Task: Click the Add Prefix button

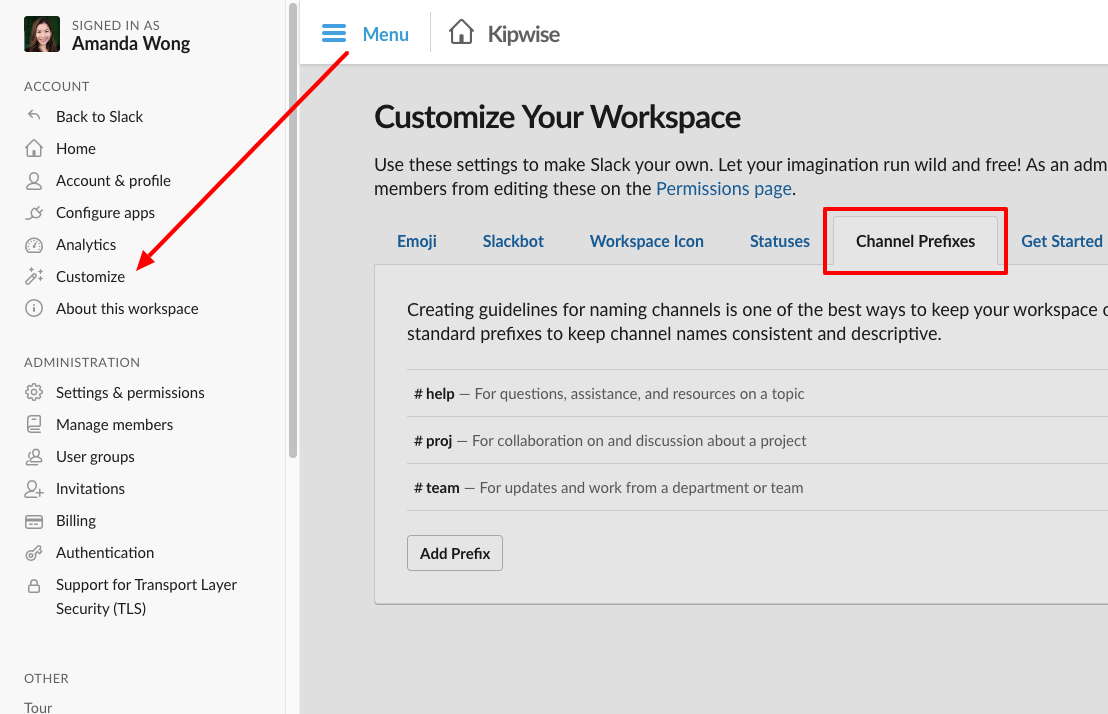Action: [x=454, y=552]
